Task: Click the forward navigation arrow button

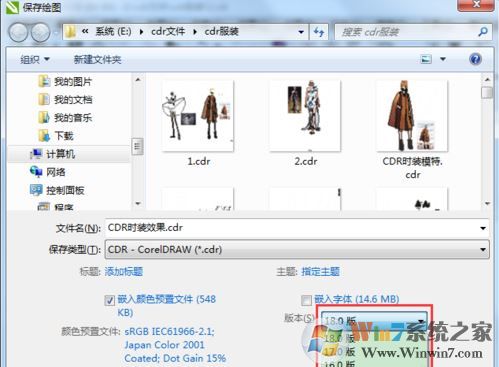Action: coord(40,32)
